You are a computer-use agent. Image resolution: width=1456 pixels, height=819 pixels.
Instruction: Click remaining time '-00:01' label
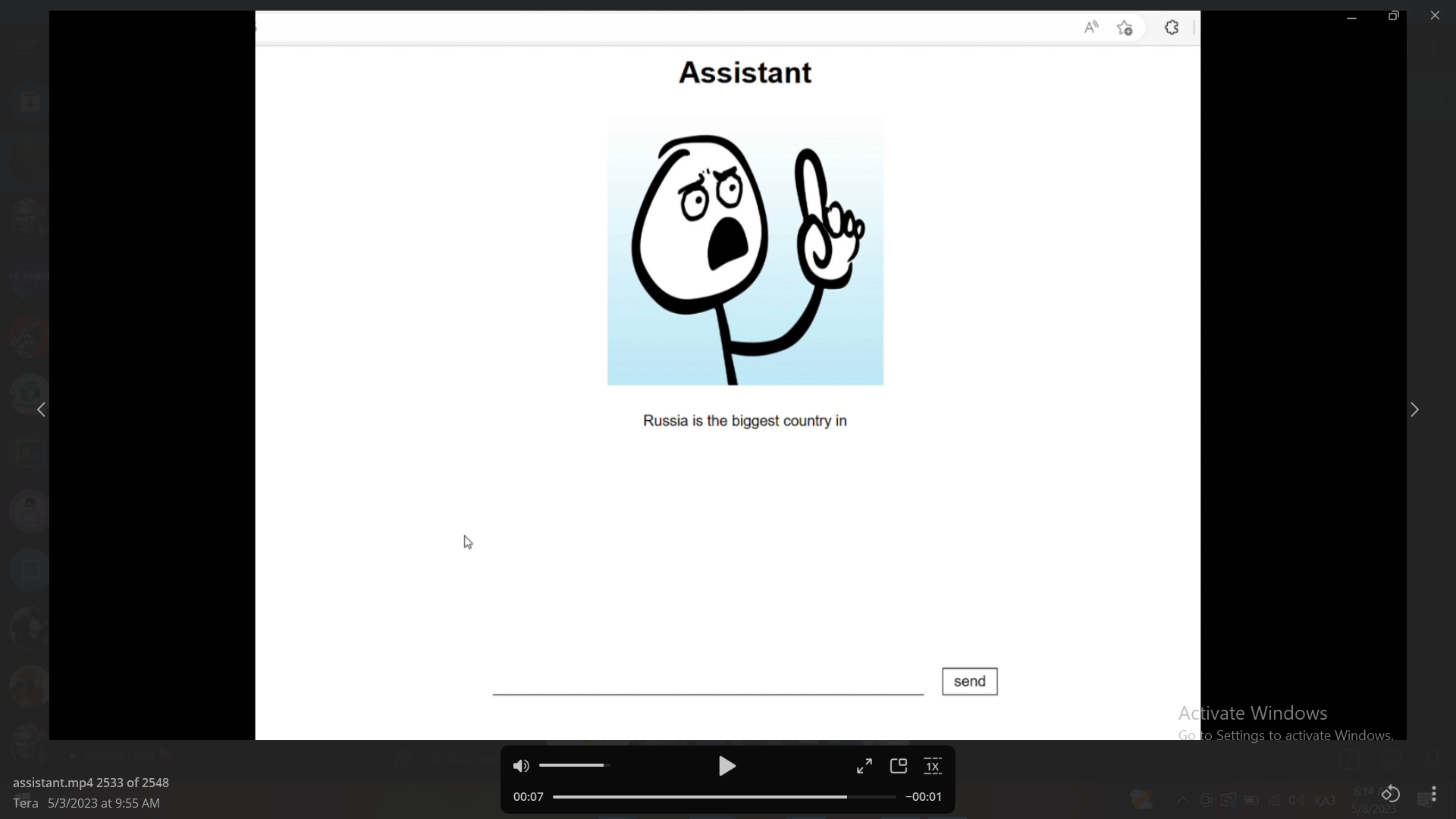click(924, 797)
